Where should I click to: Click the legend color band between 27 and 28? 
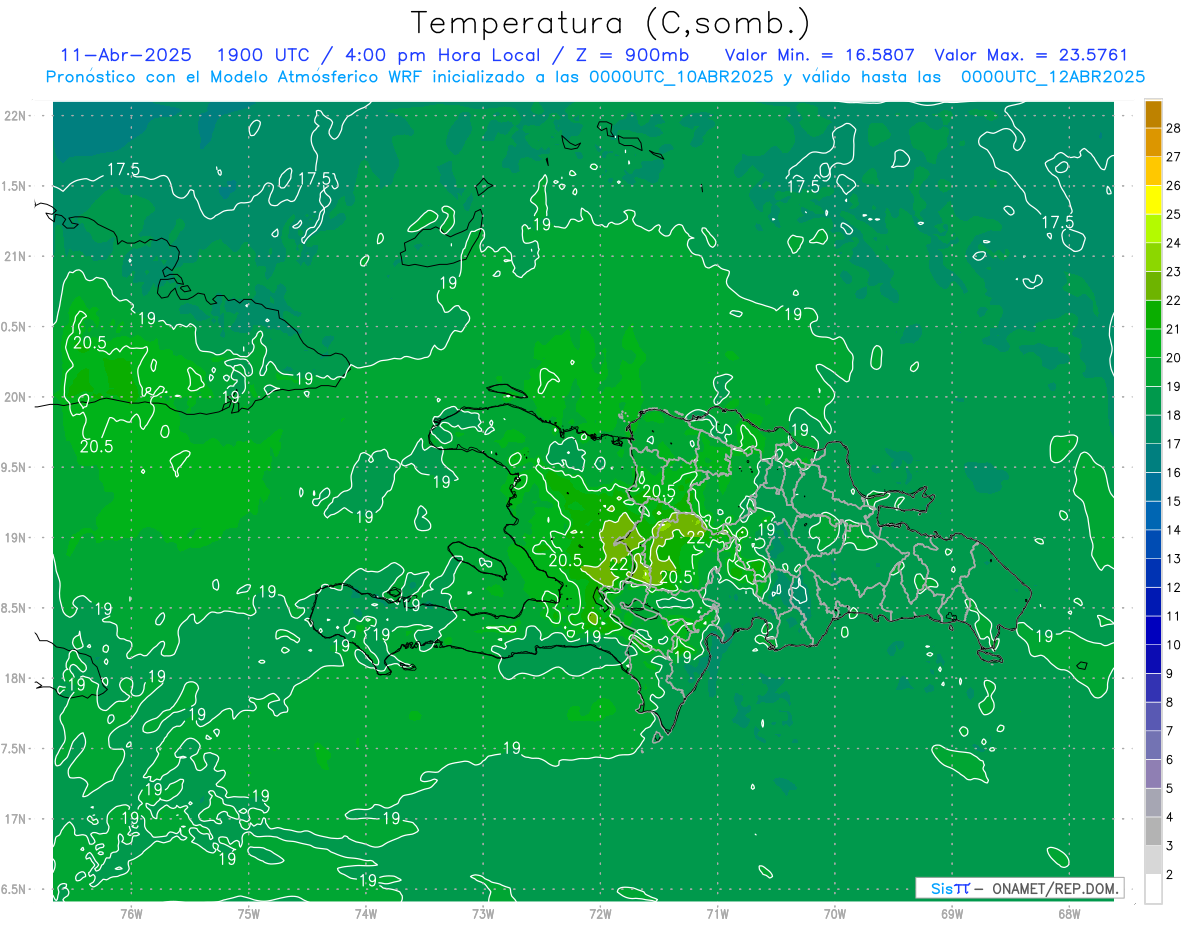pyautogui.click(x=1153, y=142)
